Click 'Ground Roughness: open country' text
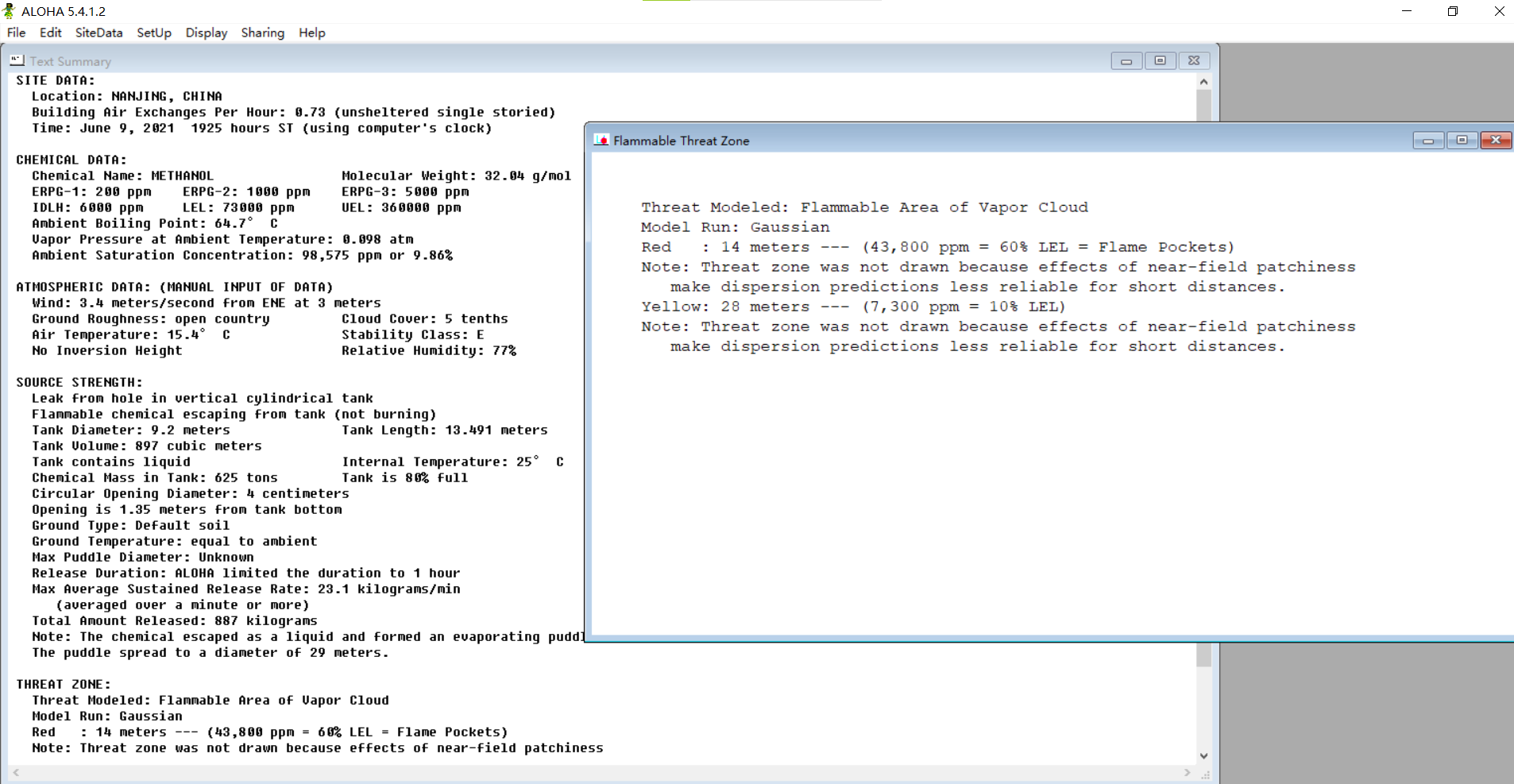Screen dimensions: 1514x784 (x=151, y=319)
